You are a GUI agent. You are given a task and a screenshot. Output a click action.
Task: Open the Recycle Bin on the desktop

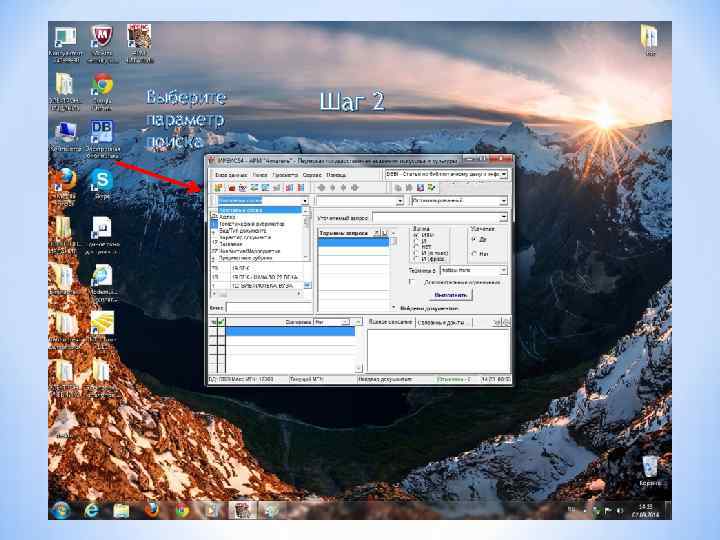(650, 466)
